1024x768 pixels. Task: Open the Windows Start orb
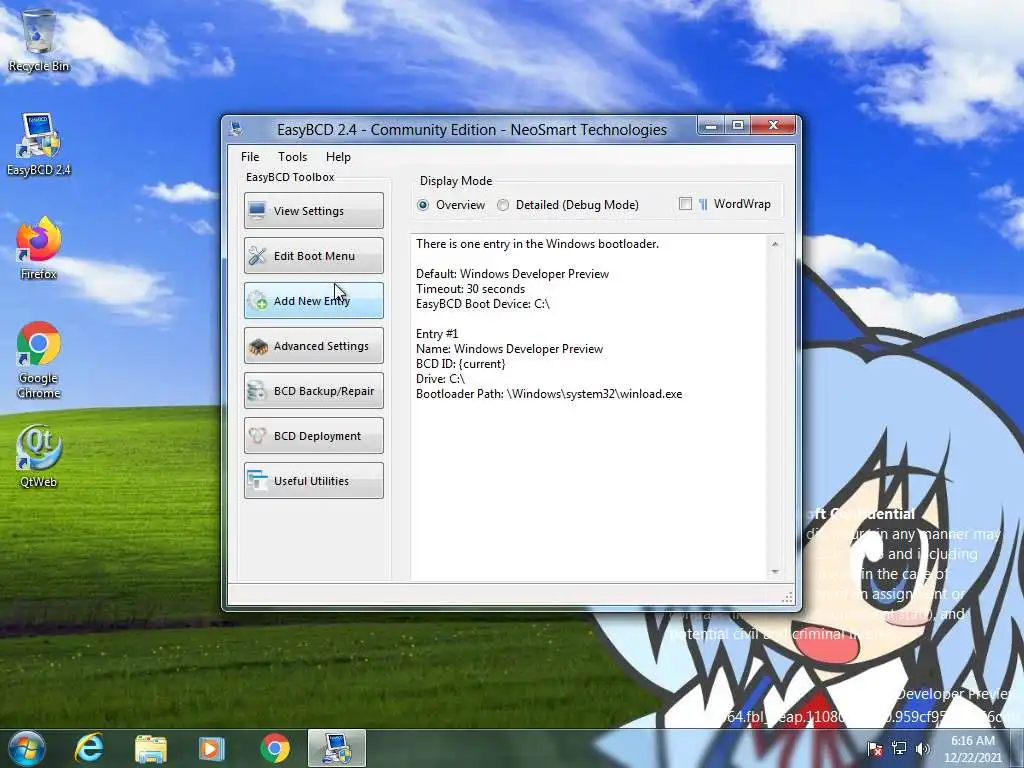coord(26,748)
